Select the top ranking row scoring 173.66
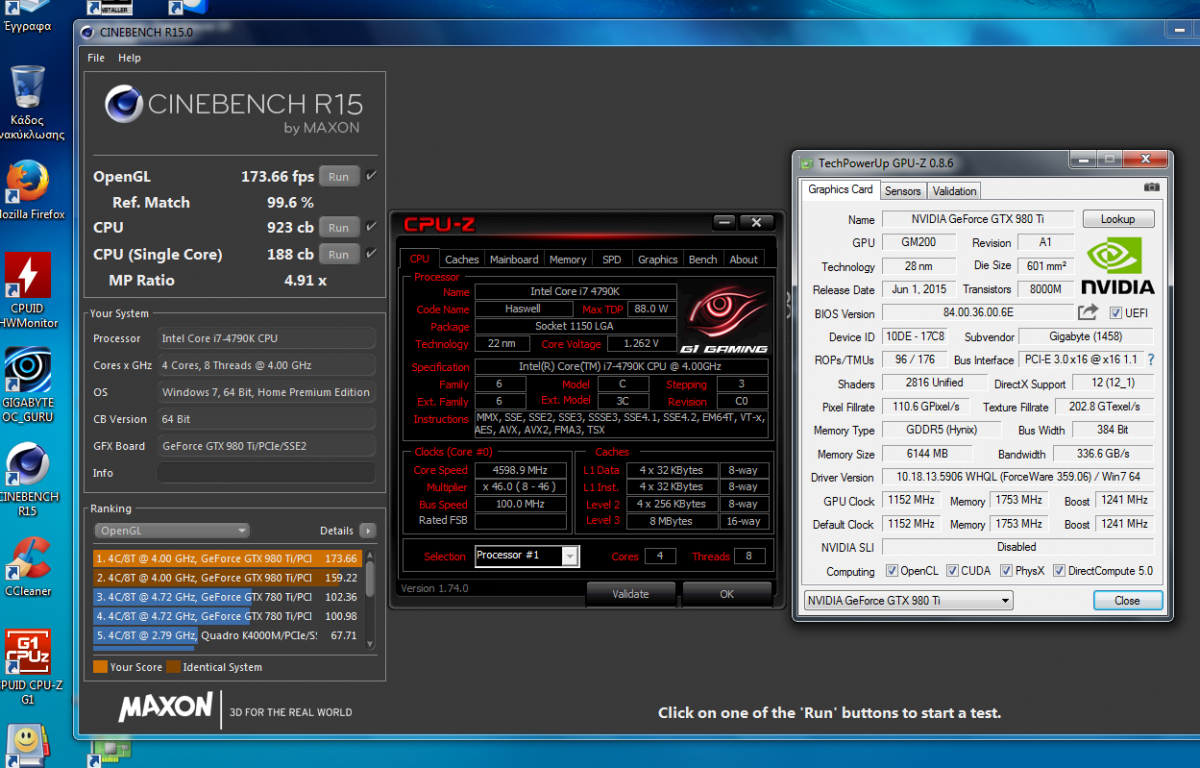1200x768 pixels. 228,558
